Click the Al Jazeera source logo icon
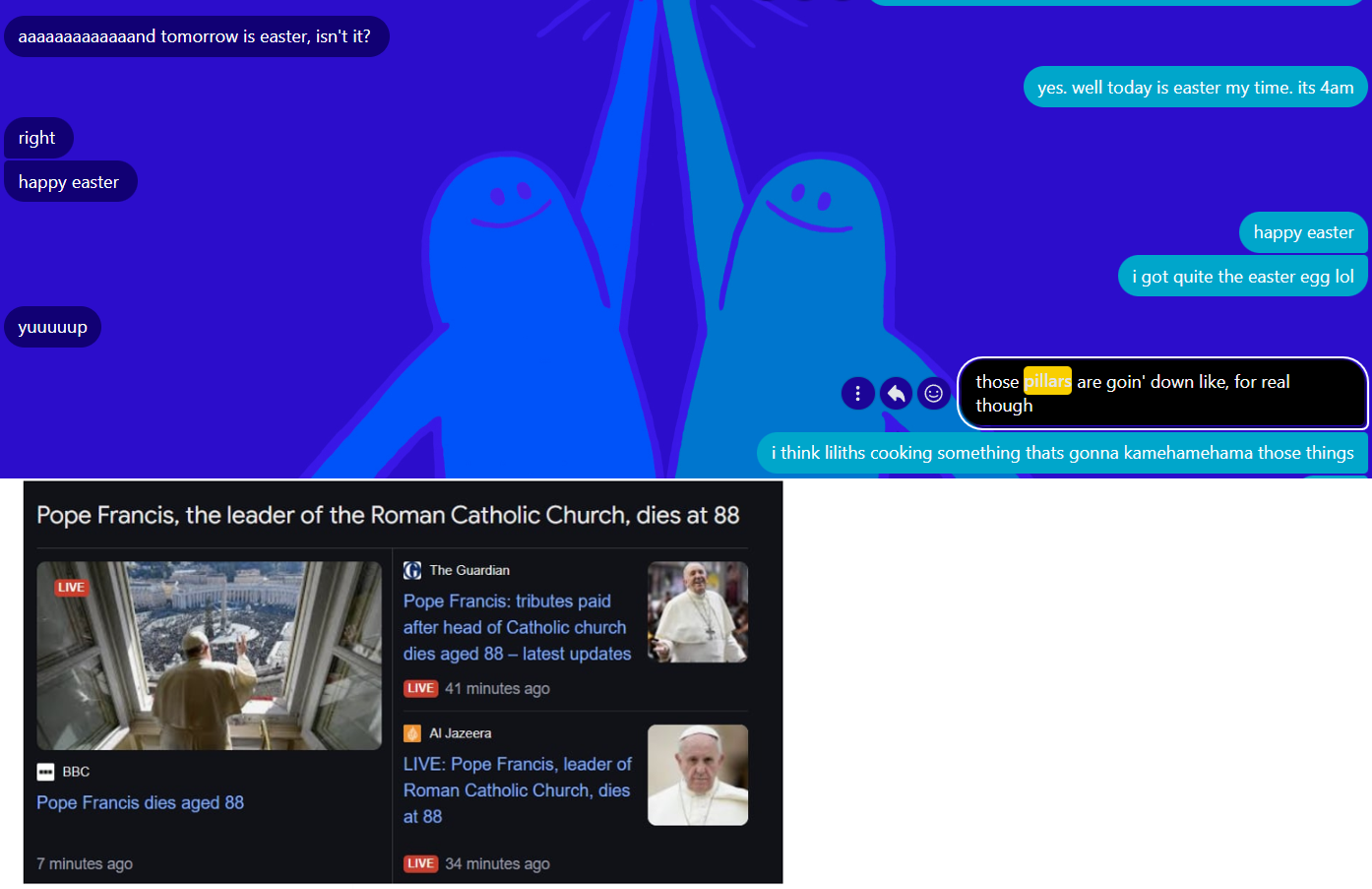 (412, 733)
